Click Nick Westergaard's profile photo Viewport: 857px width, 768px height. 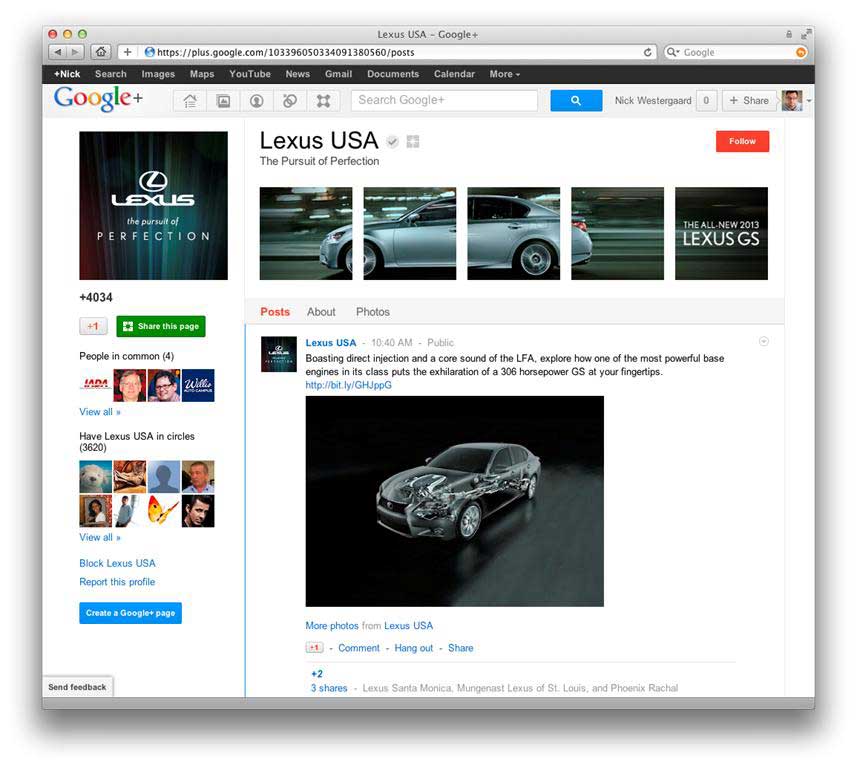[x=792, y=101]
